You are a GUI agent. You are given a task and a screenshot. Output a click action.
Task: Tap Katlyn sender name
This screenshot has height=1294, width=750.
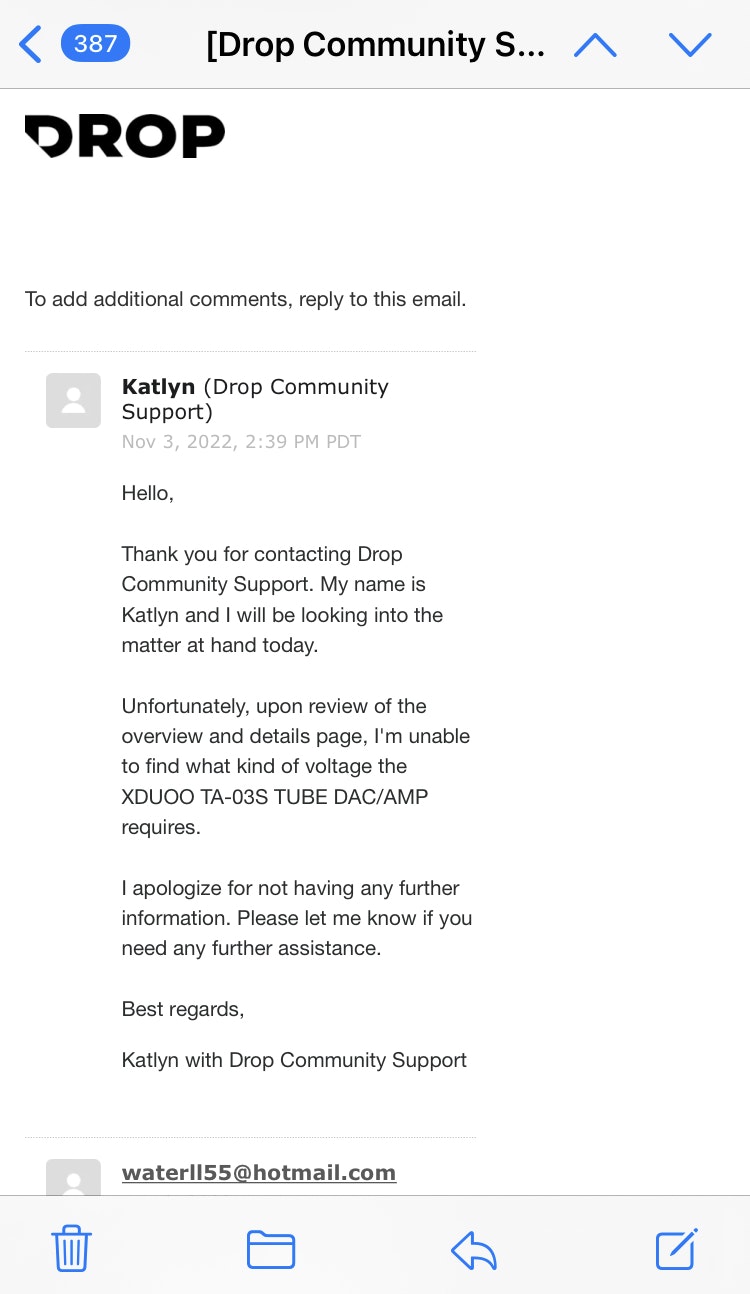tap(158, 386)
